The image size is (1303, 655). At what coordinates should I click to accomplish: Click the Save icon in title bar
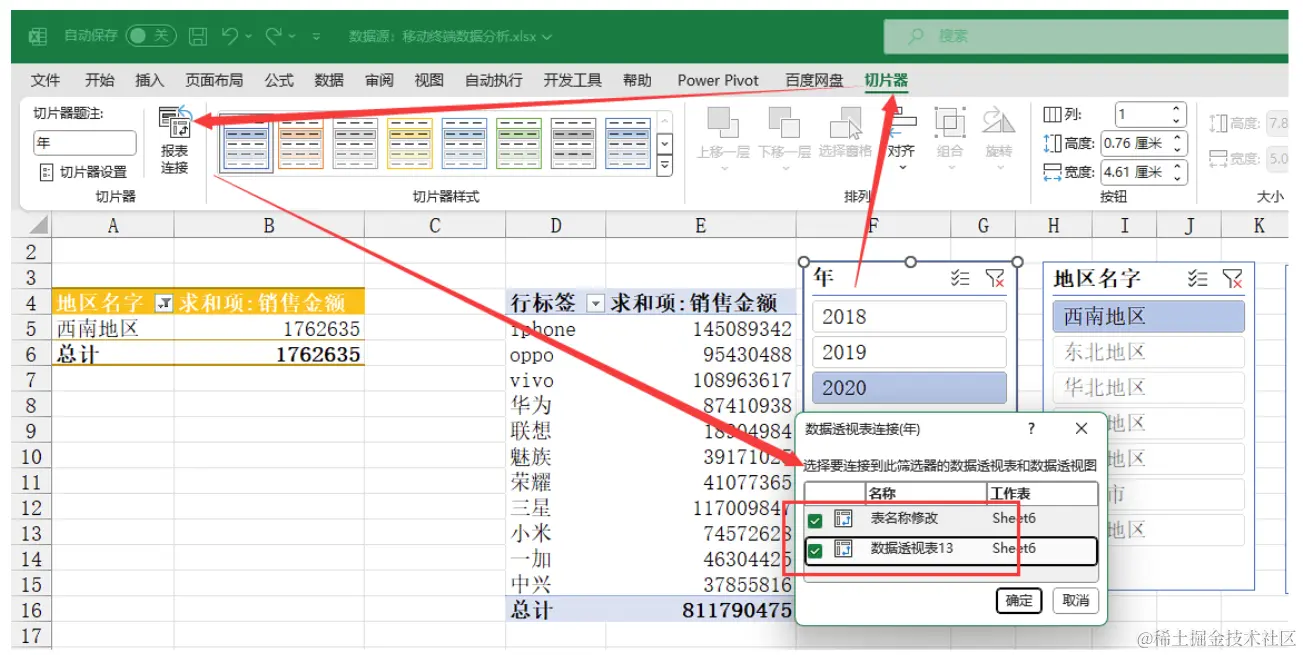(198, 36)
